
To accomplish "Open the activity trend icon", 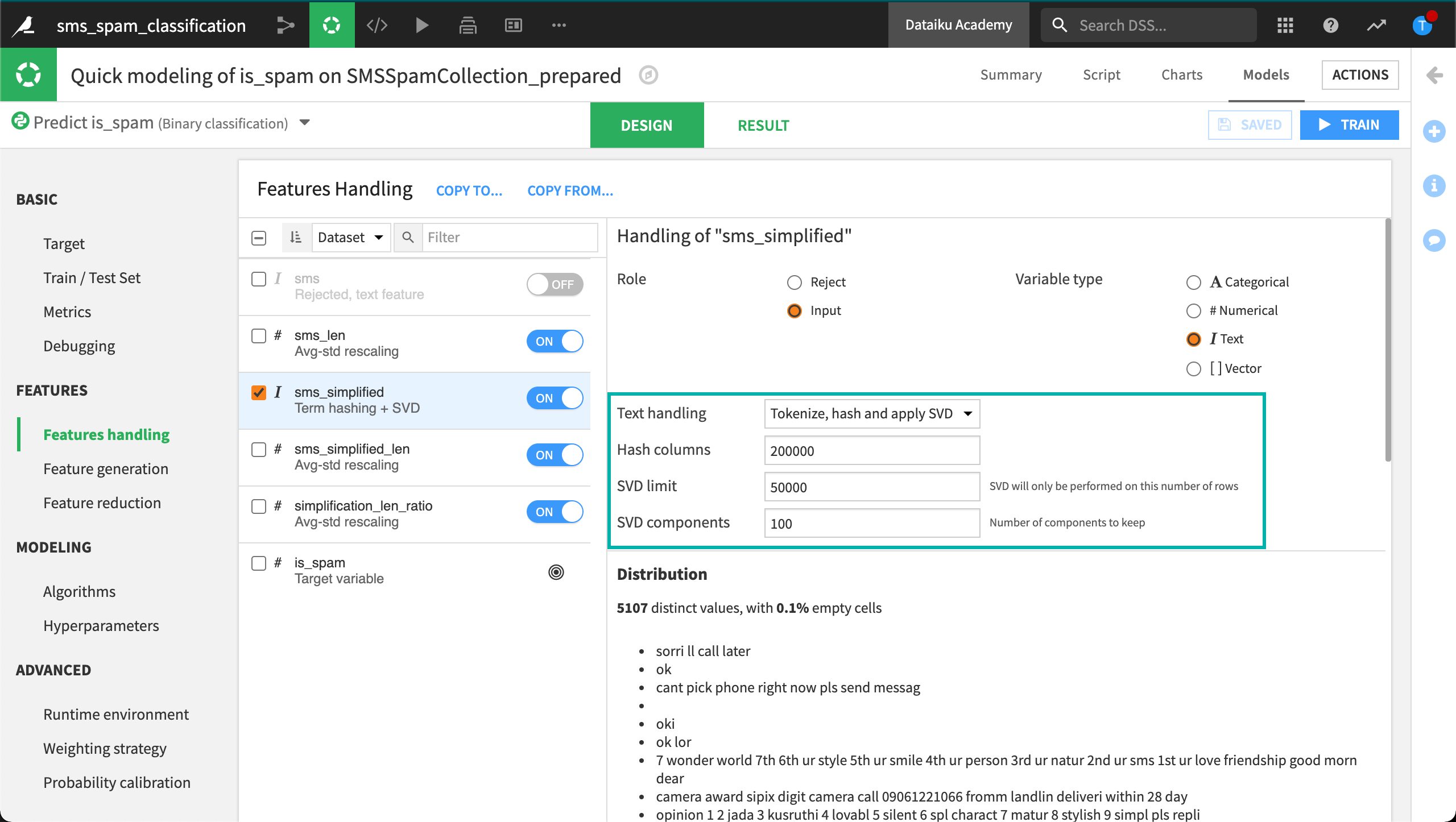I will click(1376, 25).
